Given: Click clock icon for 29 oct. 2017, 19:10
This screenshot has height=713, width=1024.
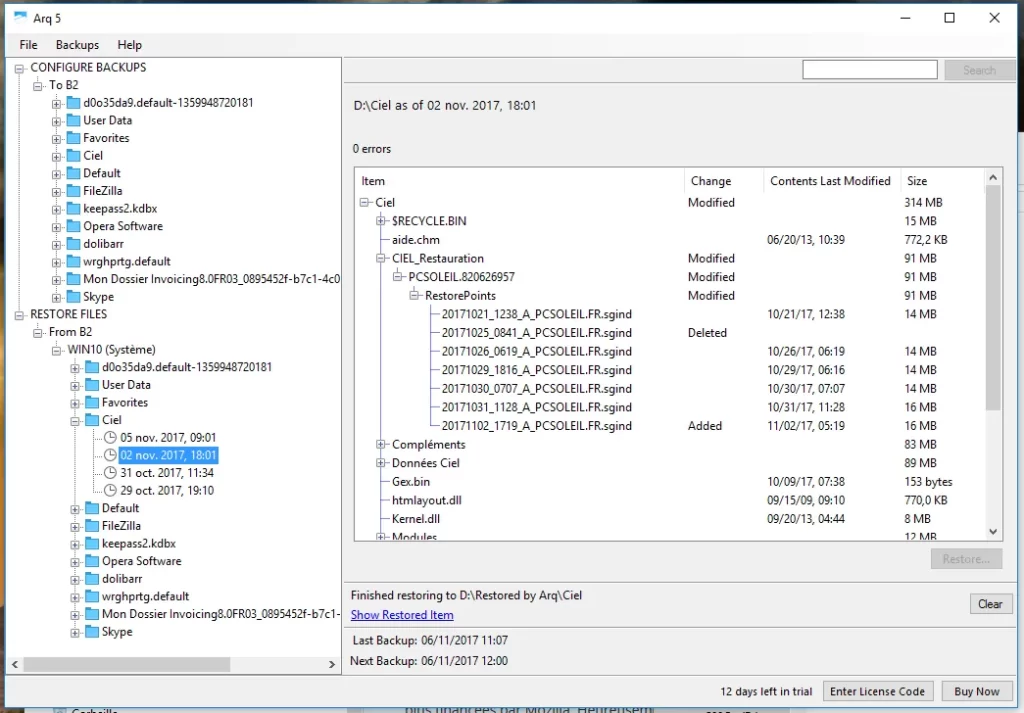Looking at the screenshot, I should [110, 490].
